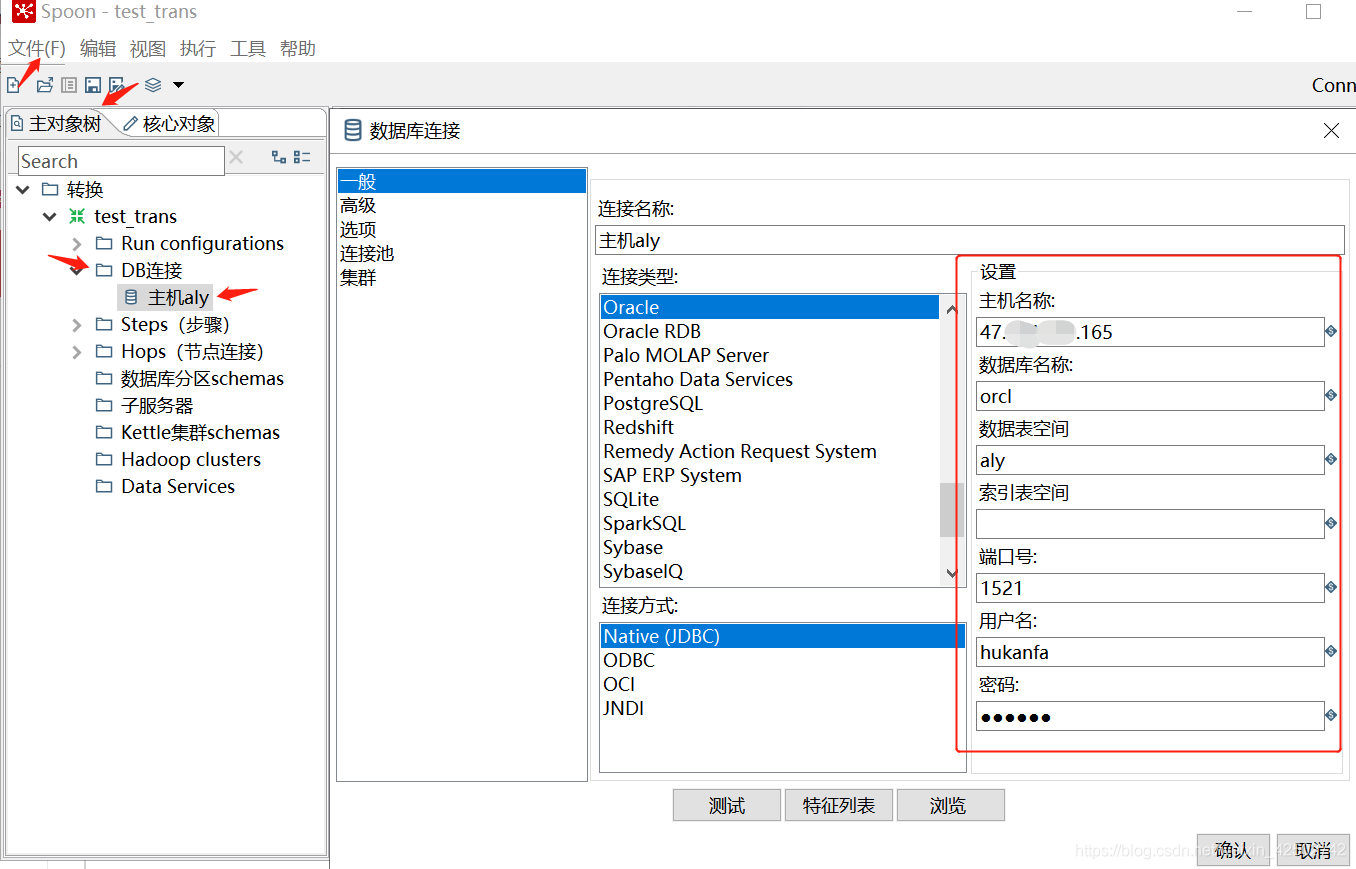Collapse the test_trans tree node
Screen dimensions: 1356x869
(x=49, y=216)
